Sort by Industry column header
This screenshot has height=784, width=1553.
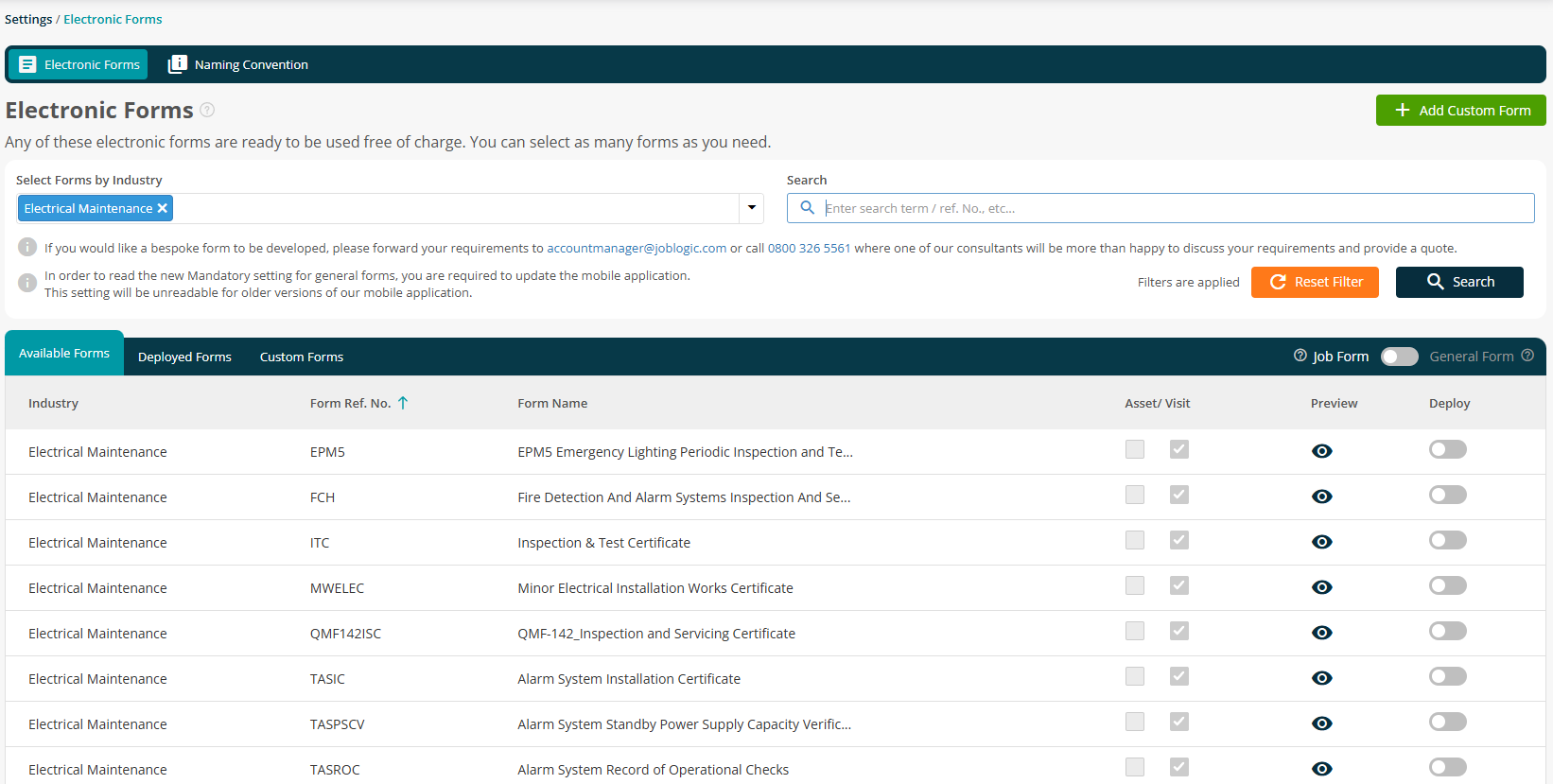(x=53, y=403)
